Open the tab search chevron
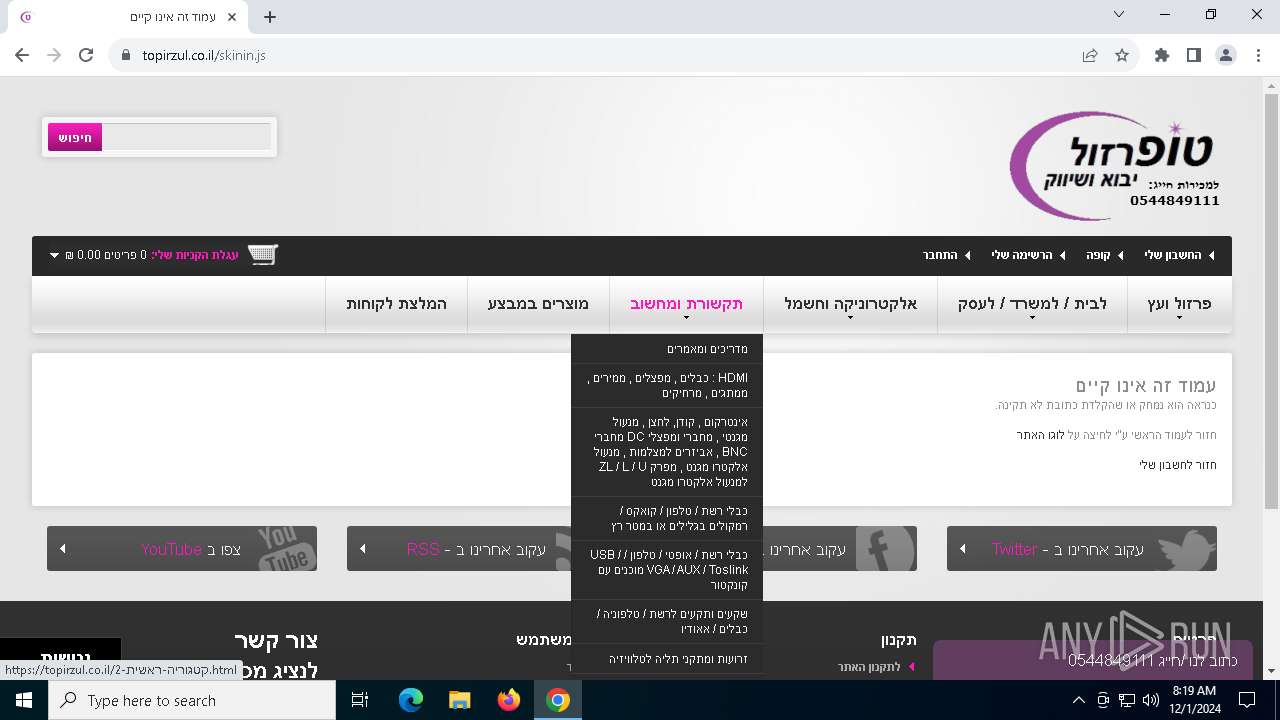This screenshot has height=720, width=1280. coord(1119,14)
